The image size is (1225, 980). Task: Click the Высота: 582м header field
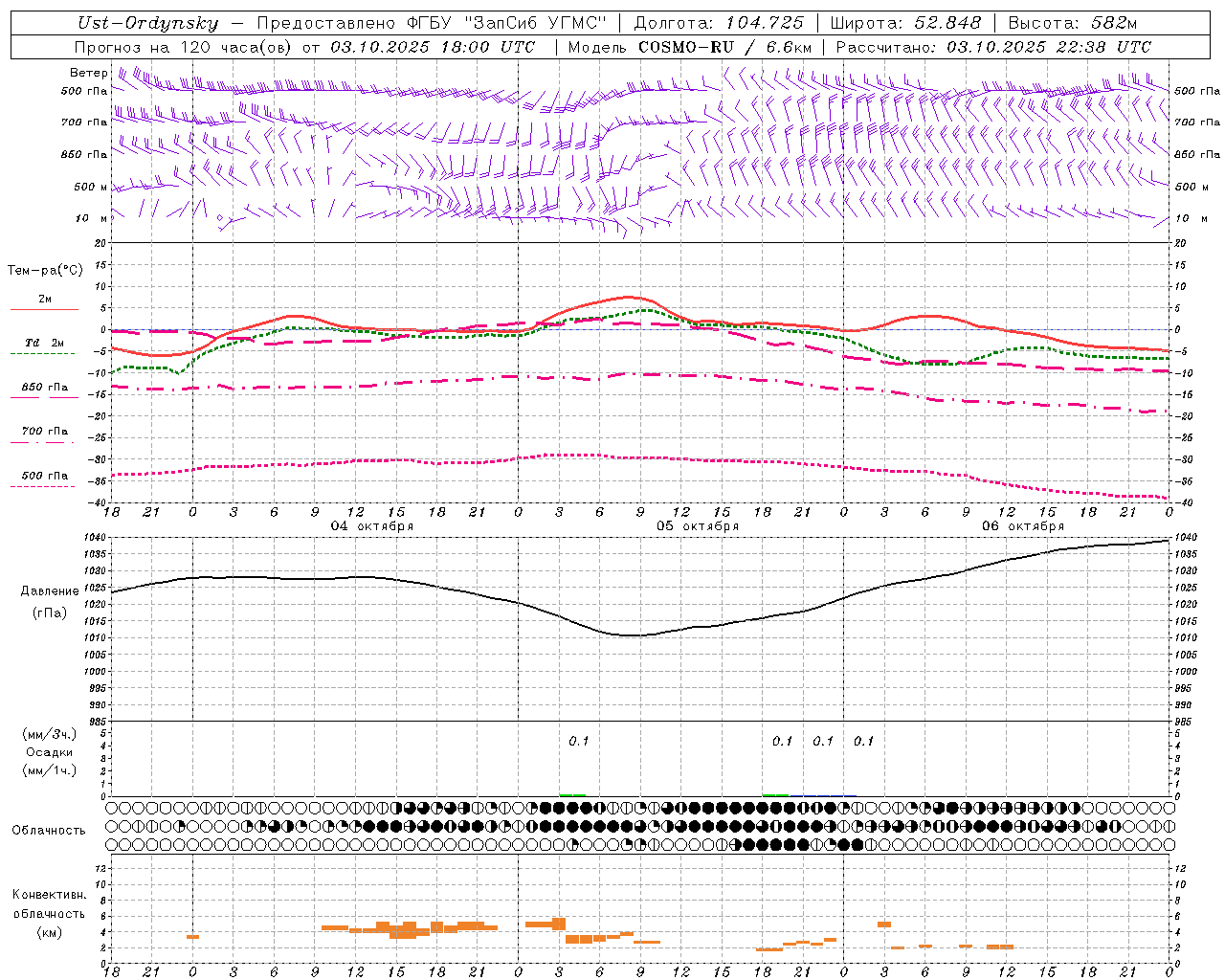(x=1073, y=23)
